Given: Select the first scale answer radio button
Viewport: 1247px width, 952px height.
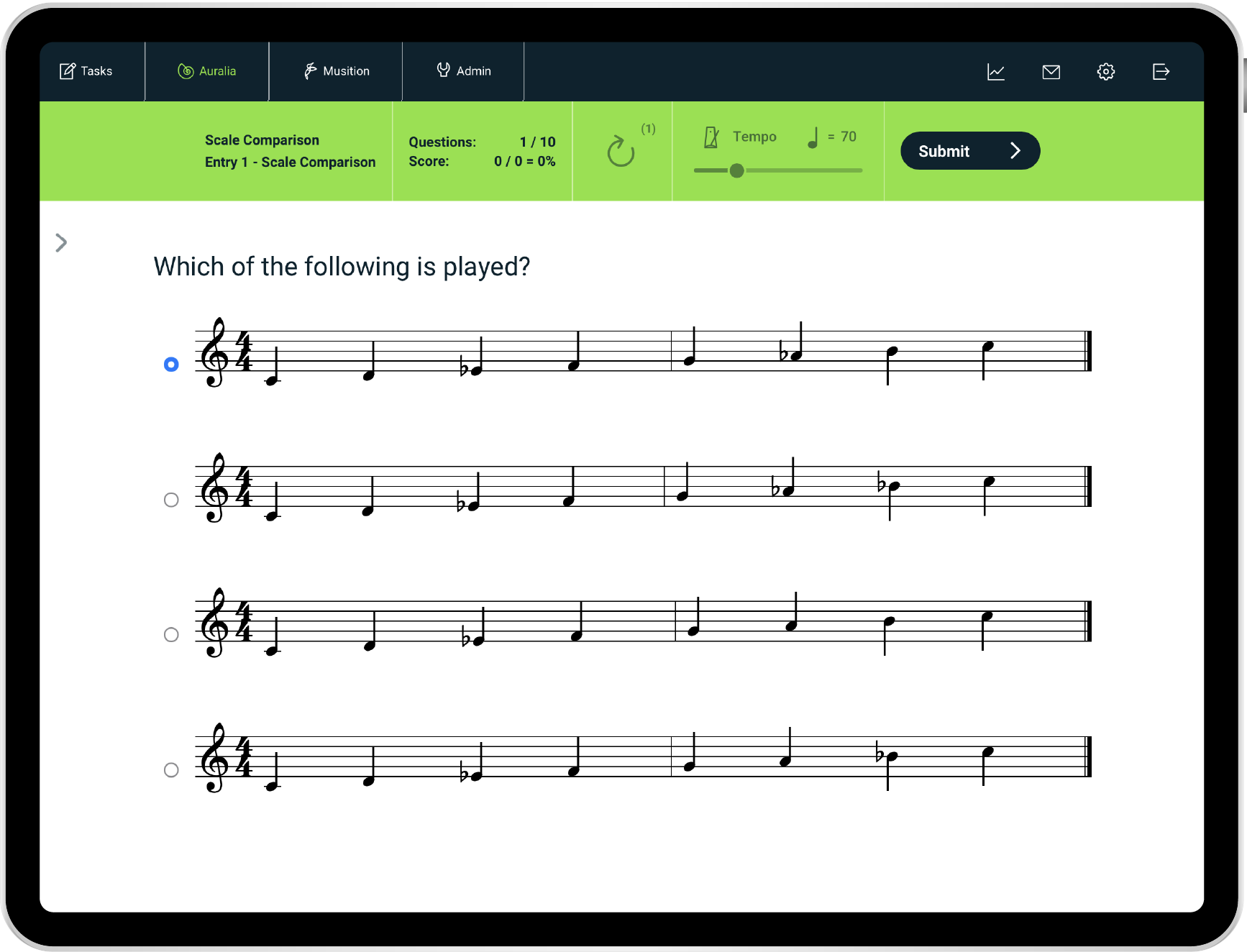Looking at the screenshot, I should (x=171, y=365).
